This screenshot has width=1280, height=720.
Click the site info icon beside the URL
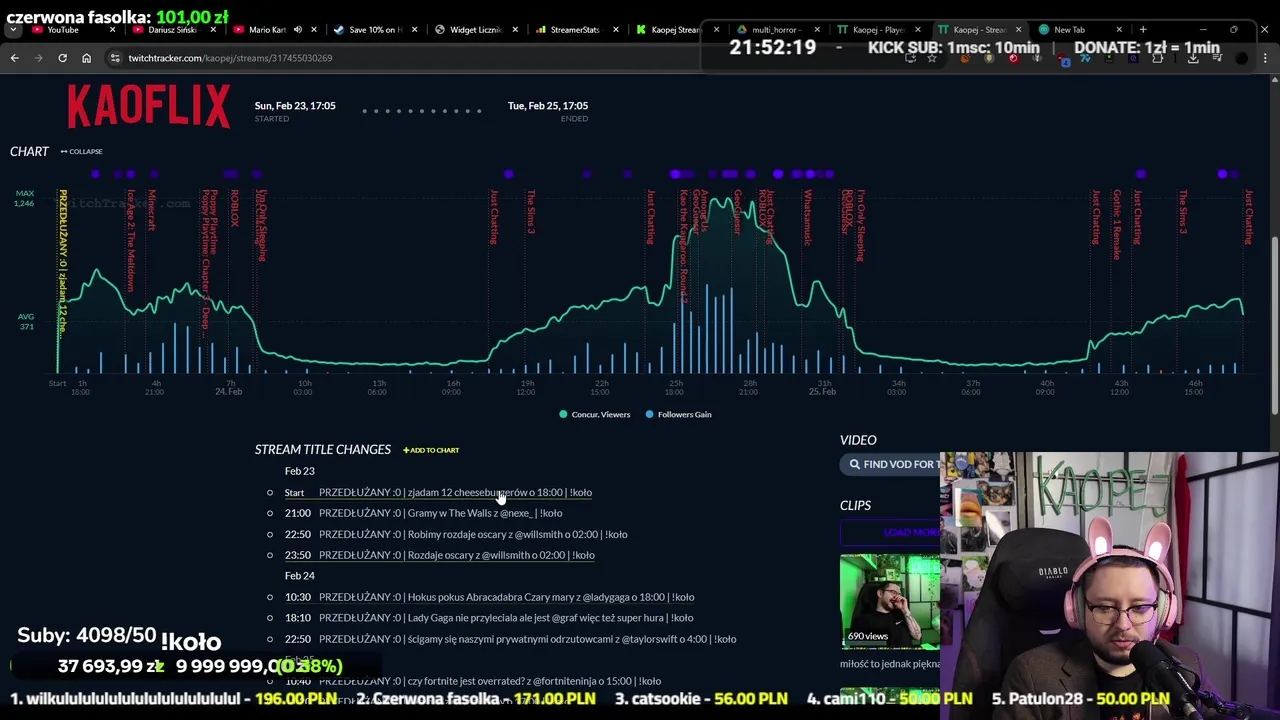coord(115,58)
